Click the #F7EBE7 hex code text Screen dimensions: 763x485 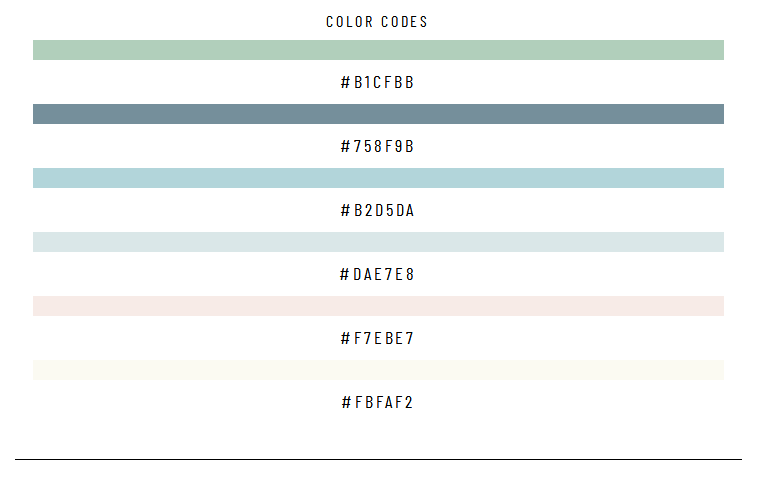point(377,338)
